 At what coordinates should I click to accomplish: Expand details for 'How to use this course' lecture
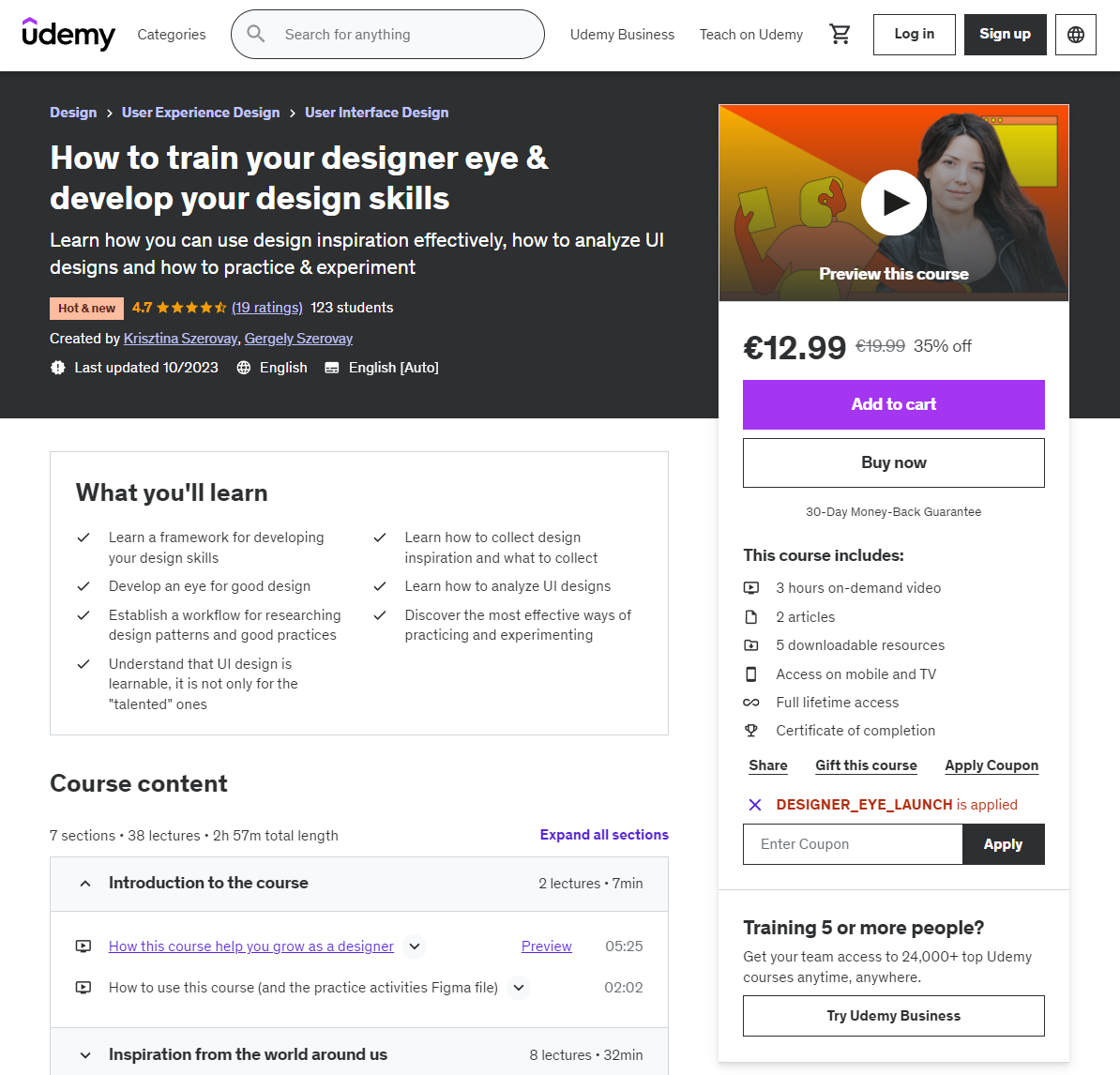(519, 988)
